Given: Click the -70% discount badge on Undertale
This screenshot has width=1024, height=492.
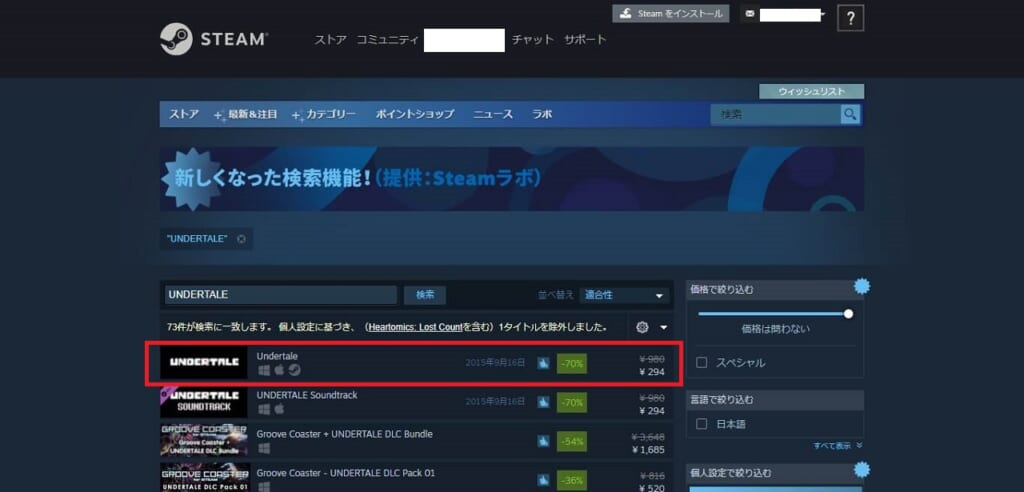Looking at the screenshot, I should tap(571, 363).
